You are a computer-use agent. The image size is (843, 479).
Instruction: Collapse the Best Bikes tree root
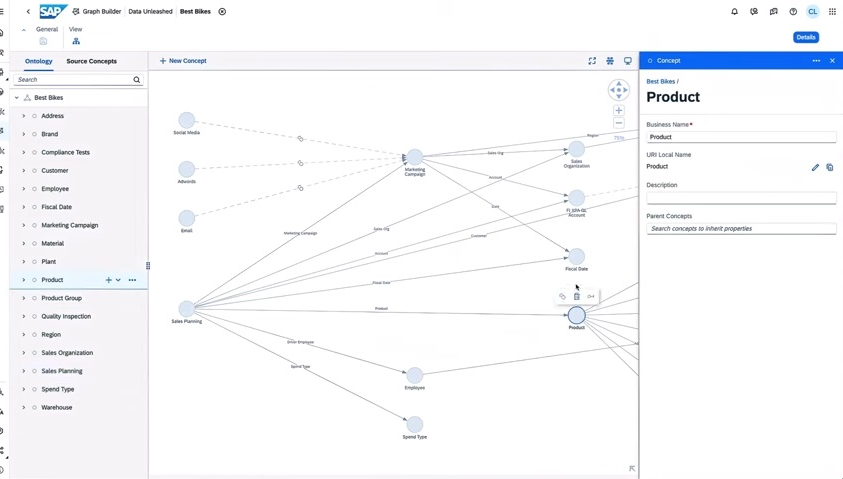click(17, 98)
